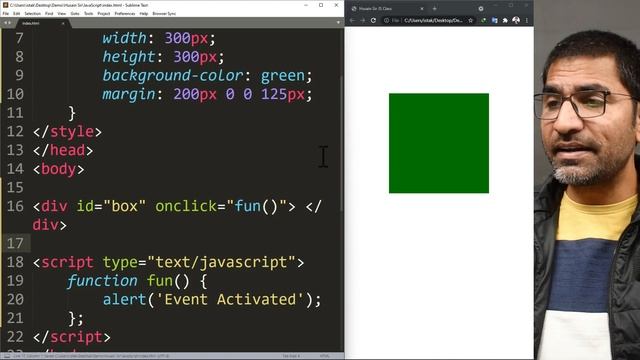This screenshot has width=640, height=360.
Task: Click the Chrome forward arrow
Action: [362, 20]
